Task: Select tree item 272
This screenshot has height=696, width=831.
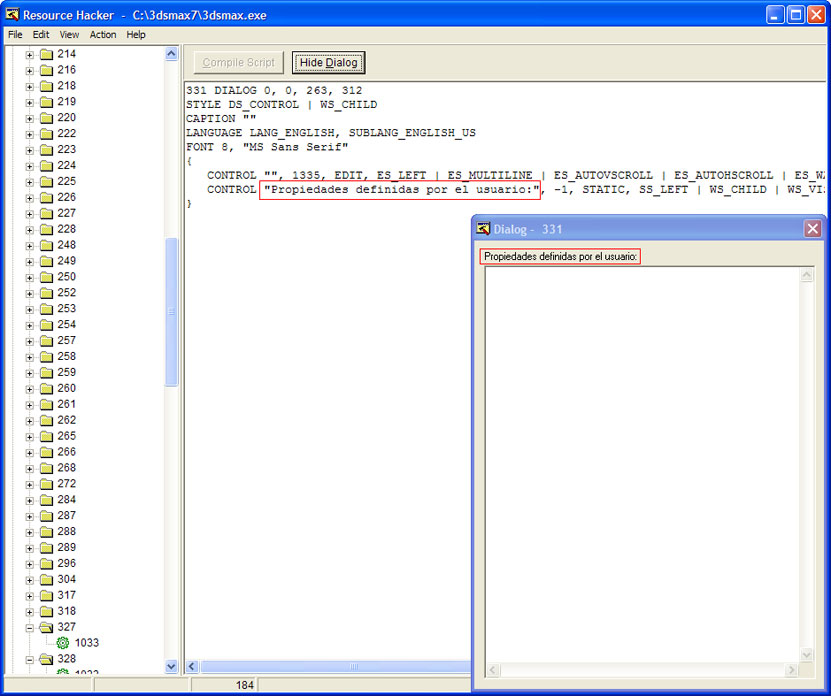Action: (x=67, y=483)
